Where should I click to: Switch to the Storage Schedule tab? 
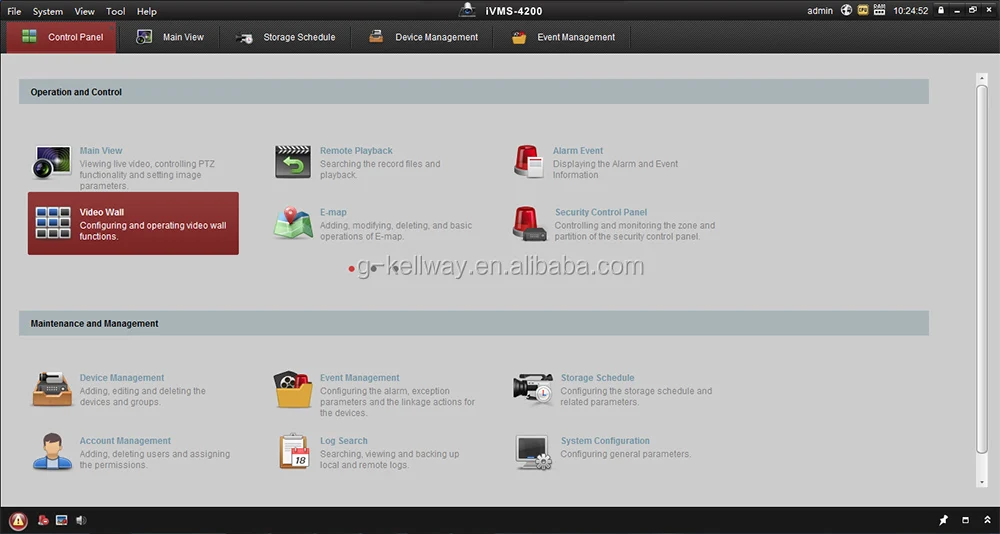[284, 37]
